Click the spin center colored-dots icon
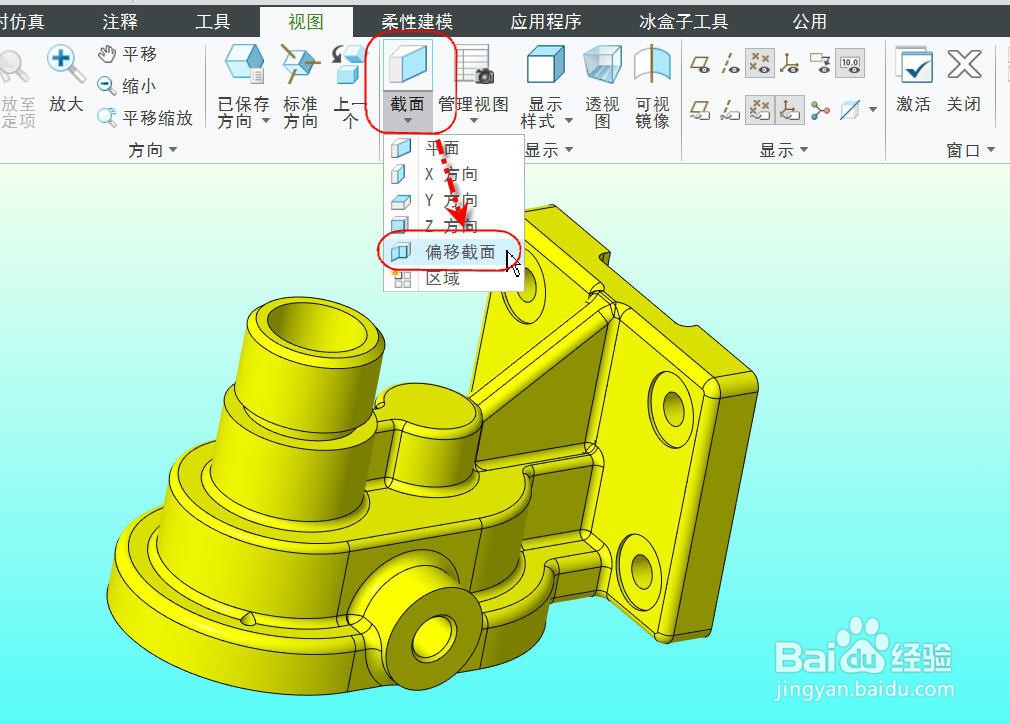The width and height of the screenshot is (1010, 724). 820,111
